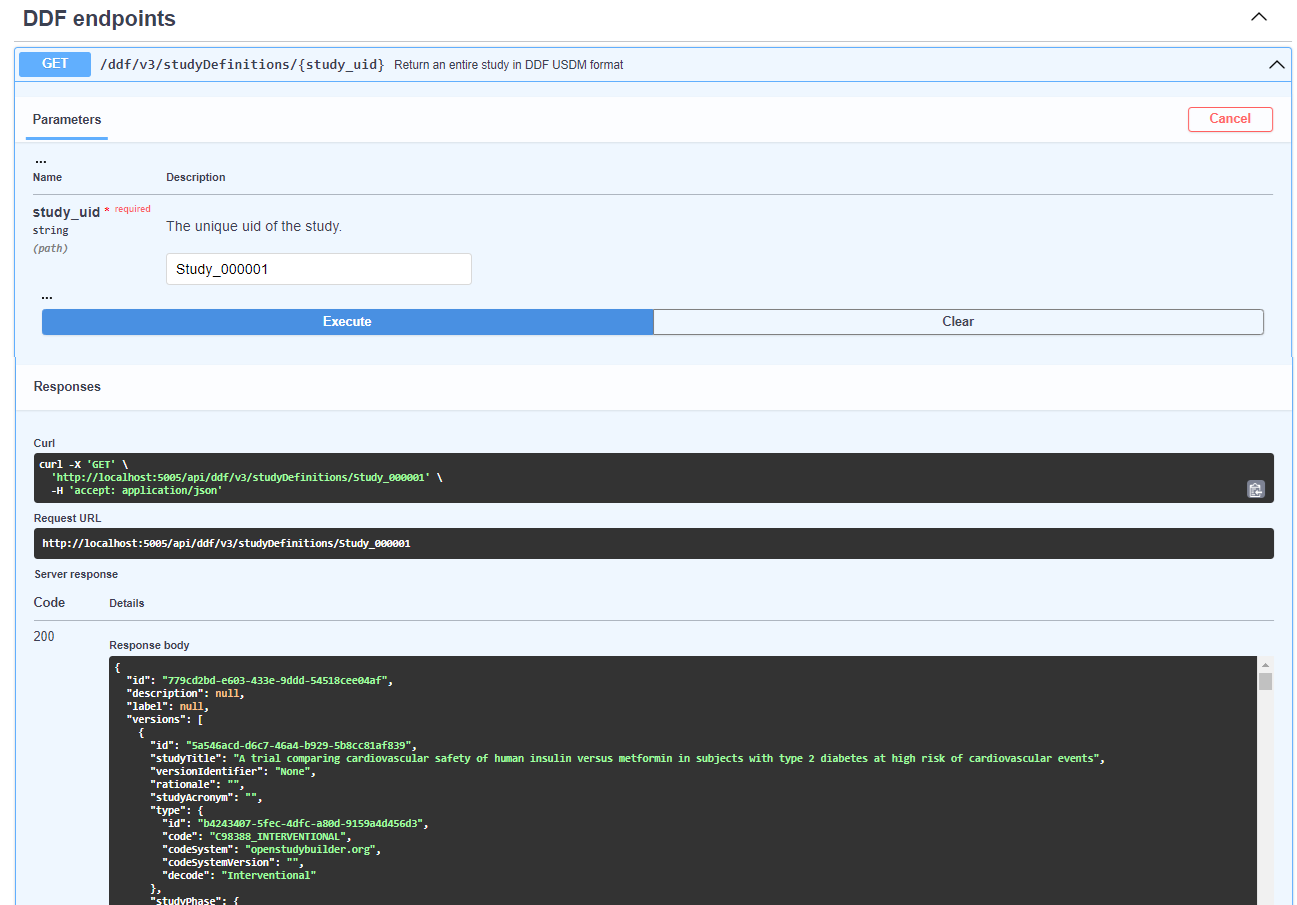Click the GET method badge
The width and height of the screenshot is (1297, 905).
click(x=55, y=64)
